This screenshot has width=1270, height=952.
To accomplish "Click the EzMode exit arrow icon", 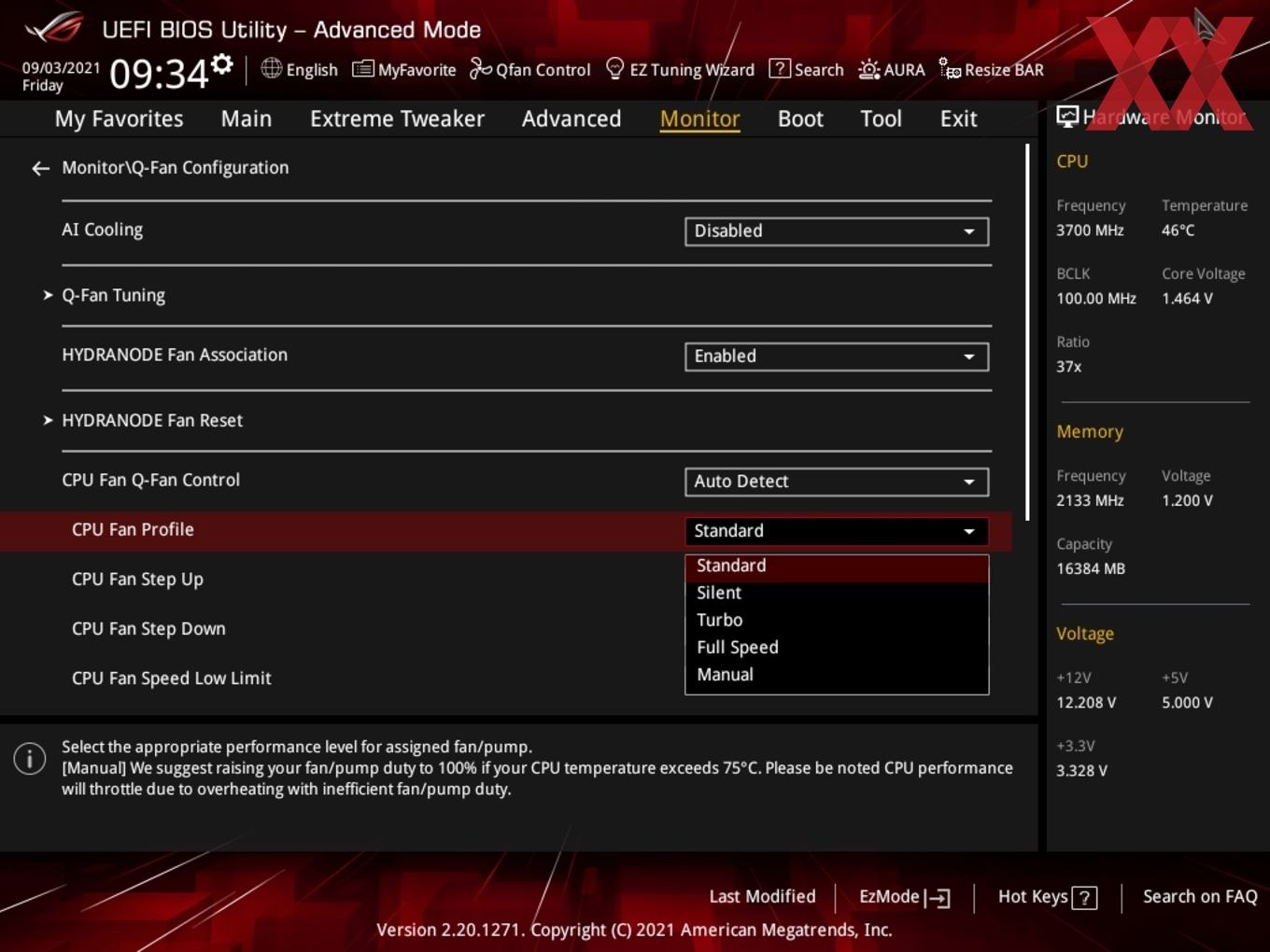I will click(x=937, y=898).
